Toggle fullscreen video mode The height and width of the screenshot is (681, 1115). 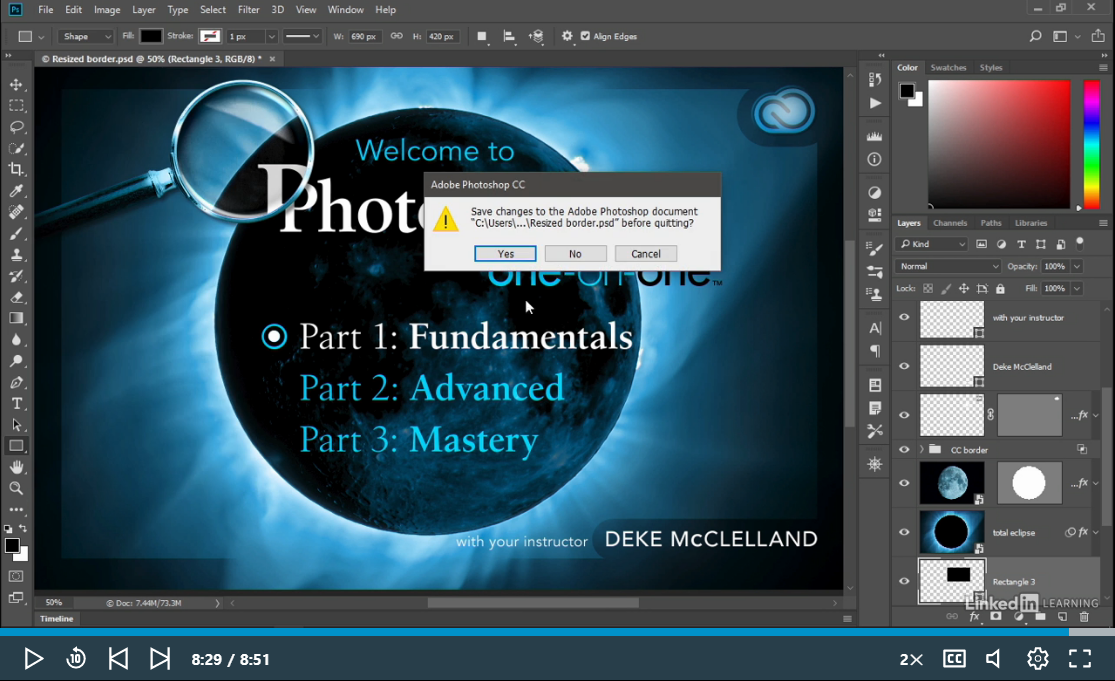point(1079,659)
